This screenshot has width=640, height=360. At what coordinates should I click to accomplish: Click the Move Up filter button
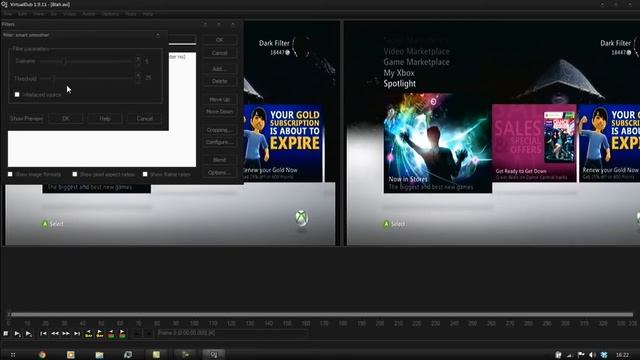click(220, 99)
